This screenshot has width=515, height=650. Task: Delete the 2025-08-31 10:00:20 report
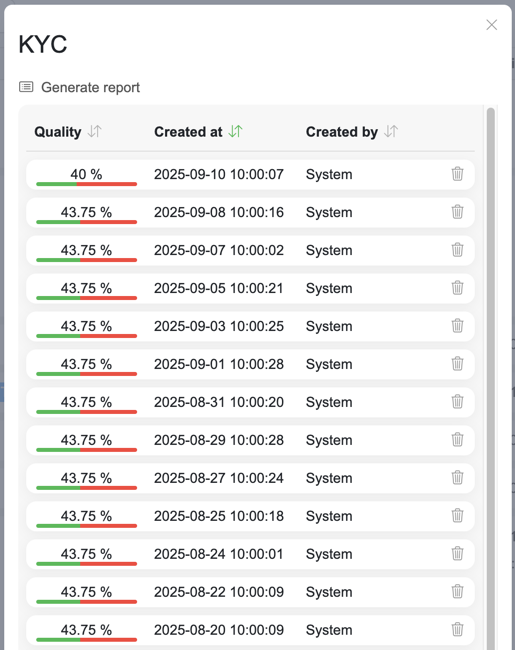pyautogui.click(x=457, y=402)
